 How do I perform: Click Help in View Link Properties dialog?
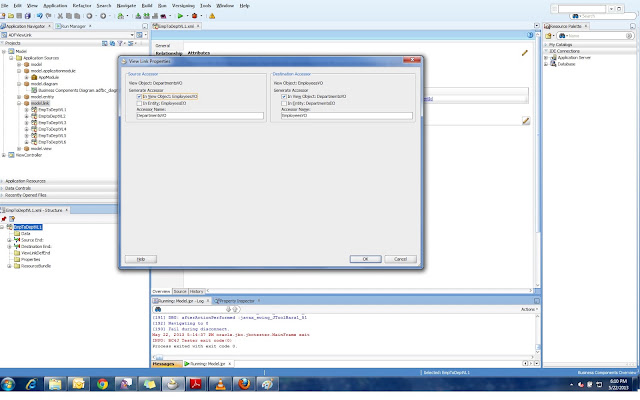point(141,259)
